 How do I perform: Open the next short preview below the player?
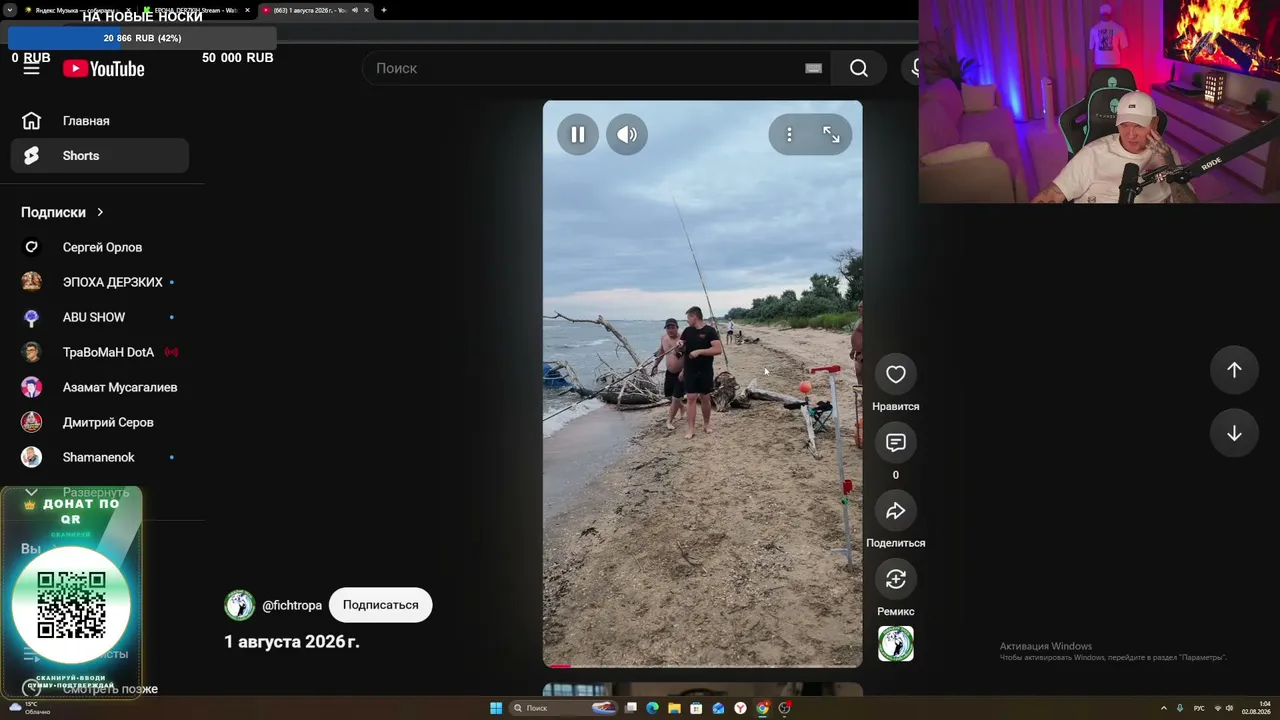coord(702,689)
